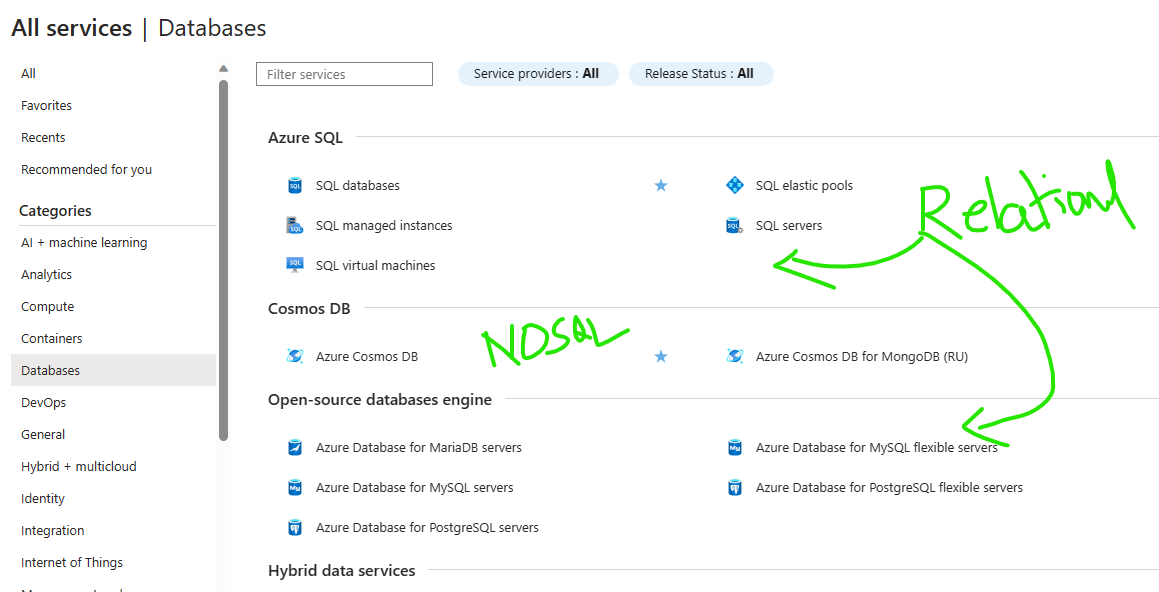Screen dimensions: 1159x592
Task: Select Hybrid + multicloud category
Action: 78,466
